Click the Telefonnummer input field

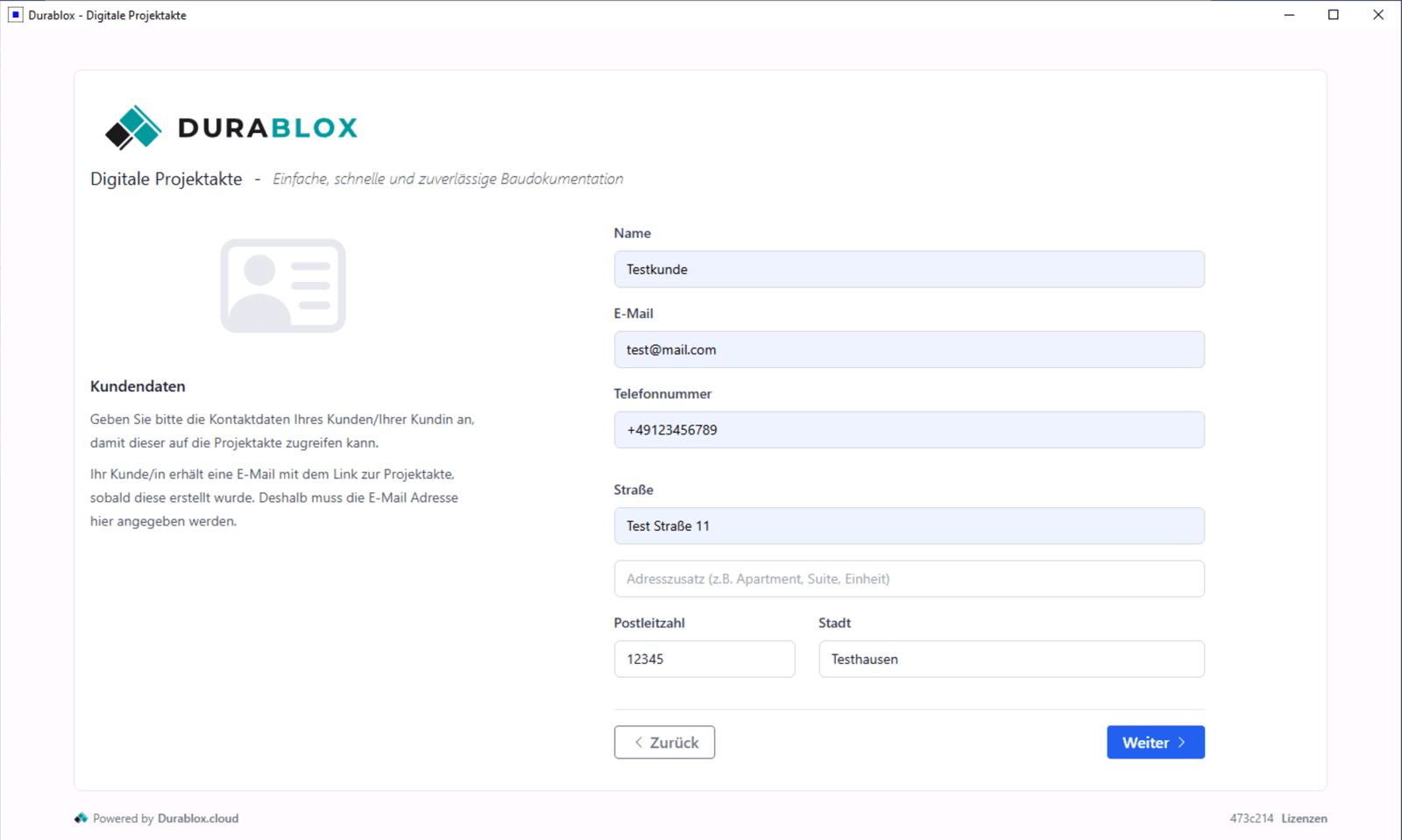pos(909,430)
